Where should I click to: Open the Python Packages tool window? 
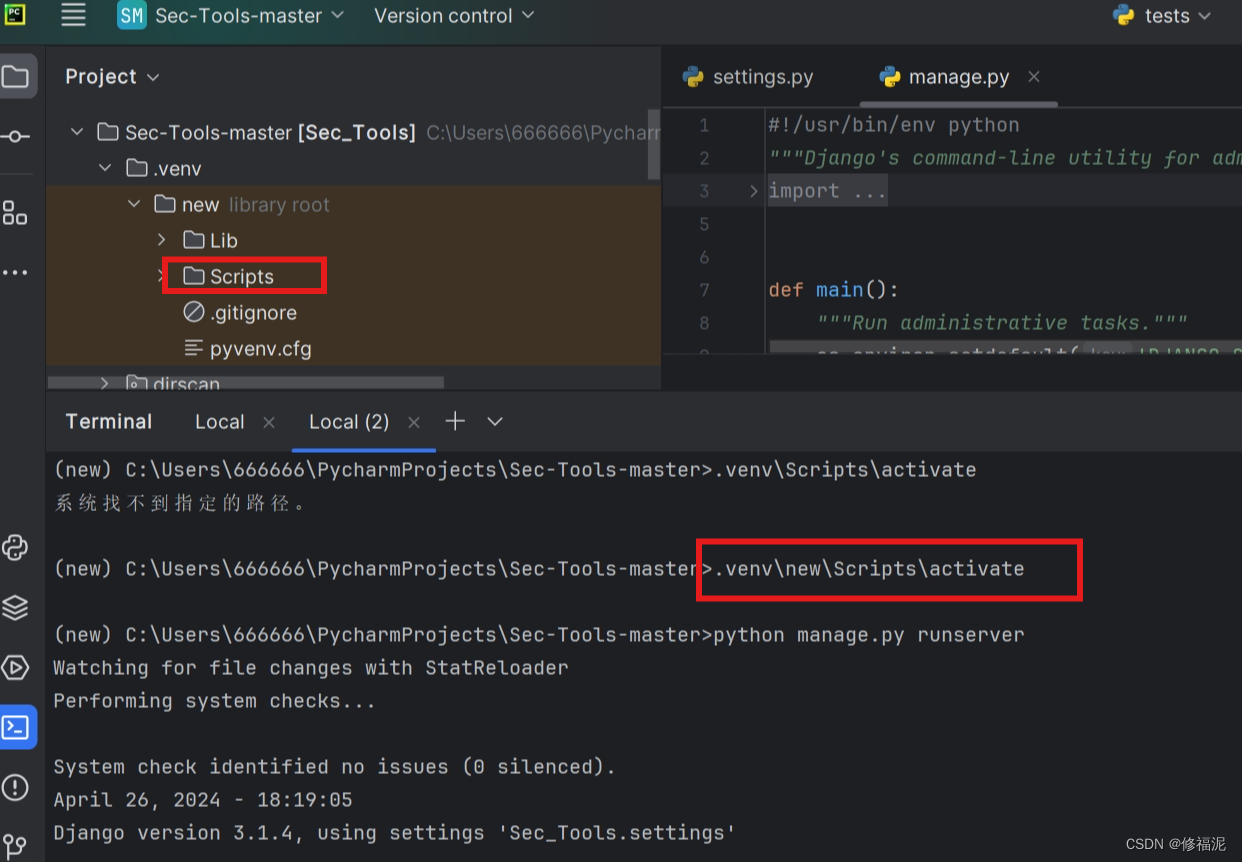17,547
